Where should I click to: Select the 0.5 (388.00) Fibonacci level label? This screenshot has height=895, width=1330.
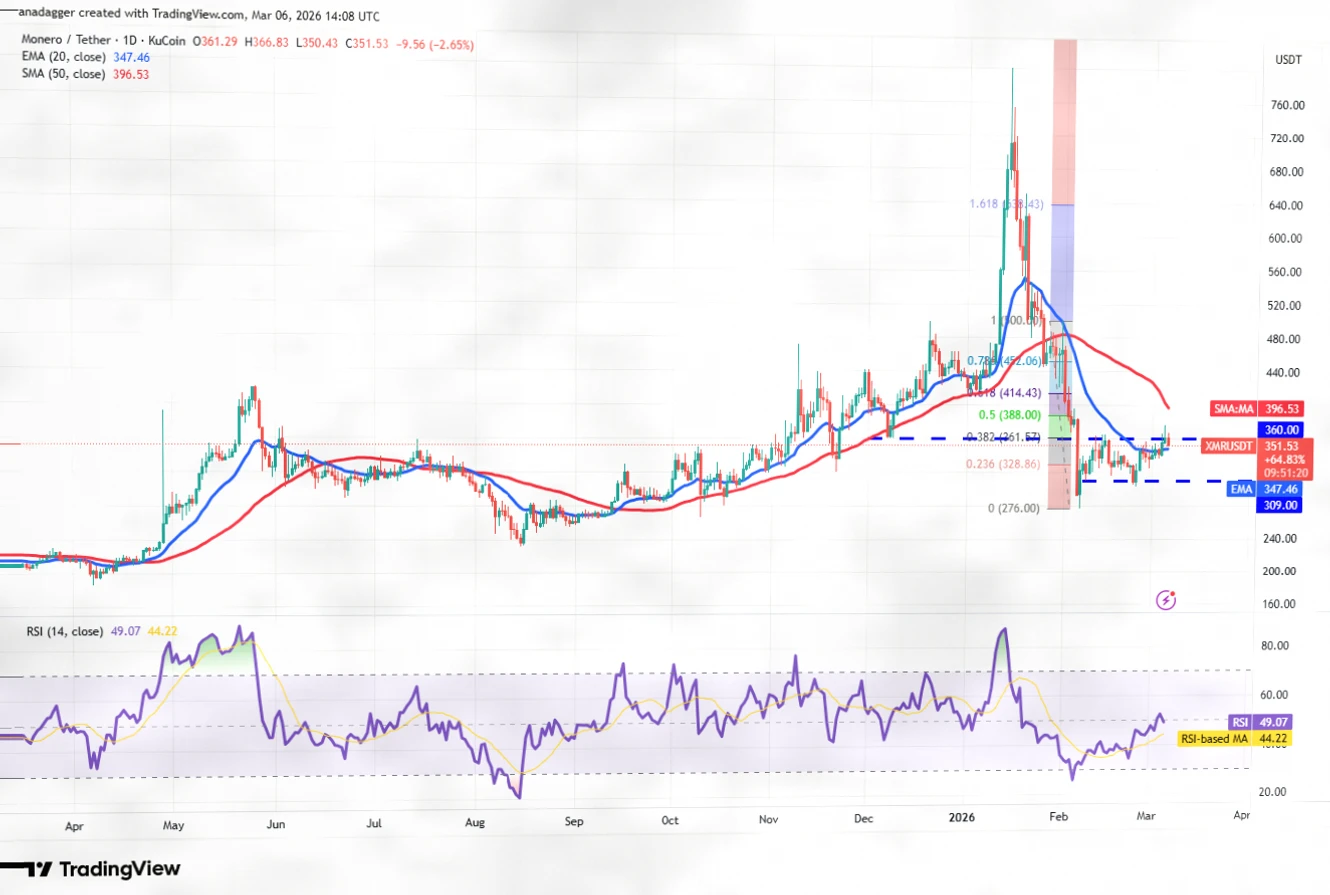click(x=1012, y=414)
